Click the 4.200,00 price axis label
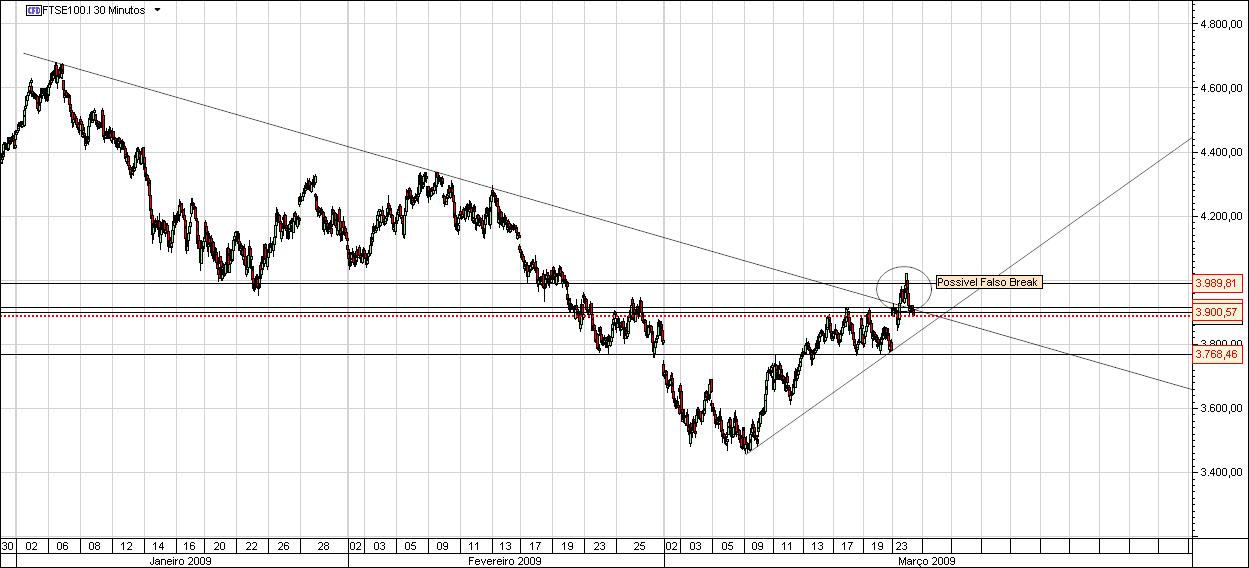Viewport: 1249px width, 568px height. click(x=1221, y=216)
